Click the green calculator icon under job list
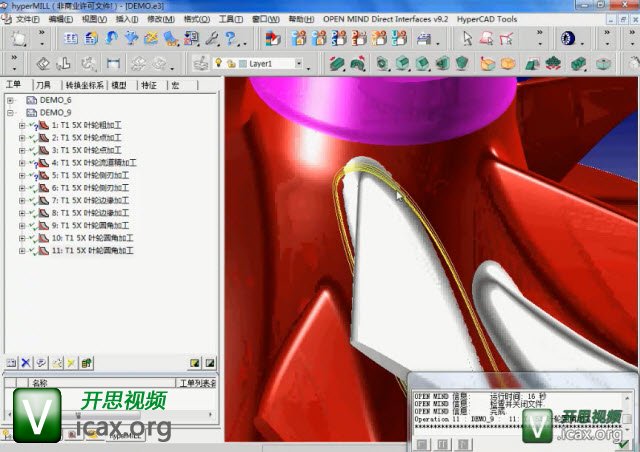Screen dimensions: 640x452 [86, 363]
